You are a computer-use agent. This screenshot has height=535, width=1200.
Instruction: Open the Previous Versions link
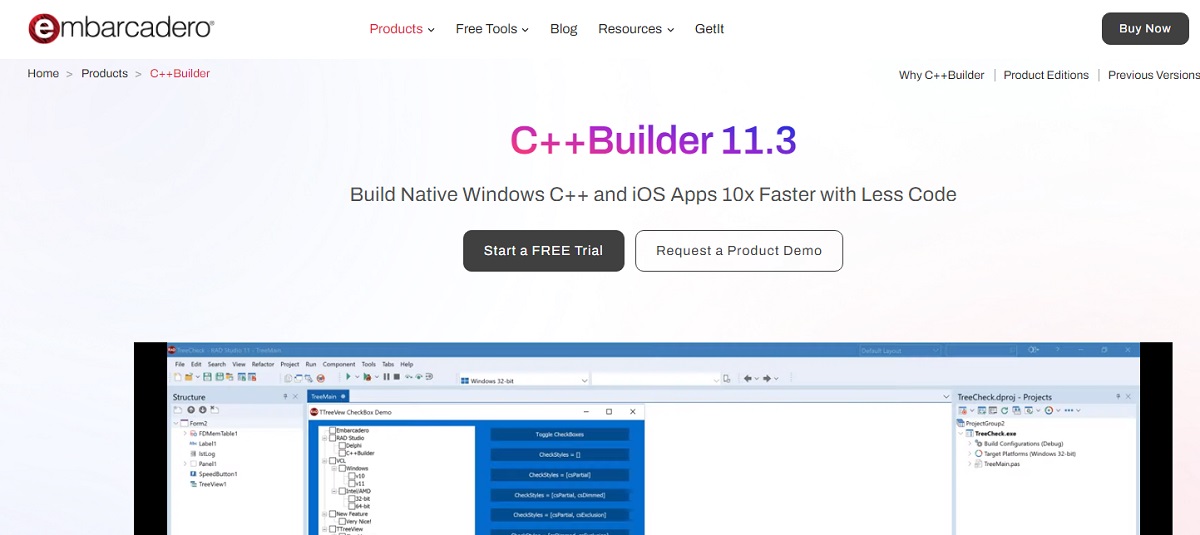[1153, 75]
